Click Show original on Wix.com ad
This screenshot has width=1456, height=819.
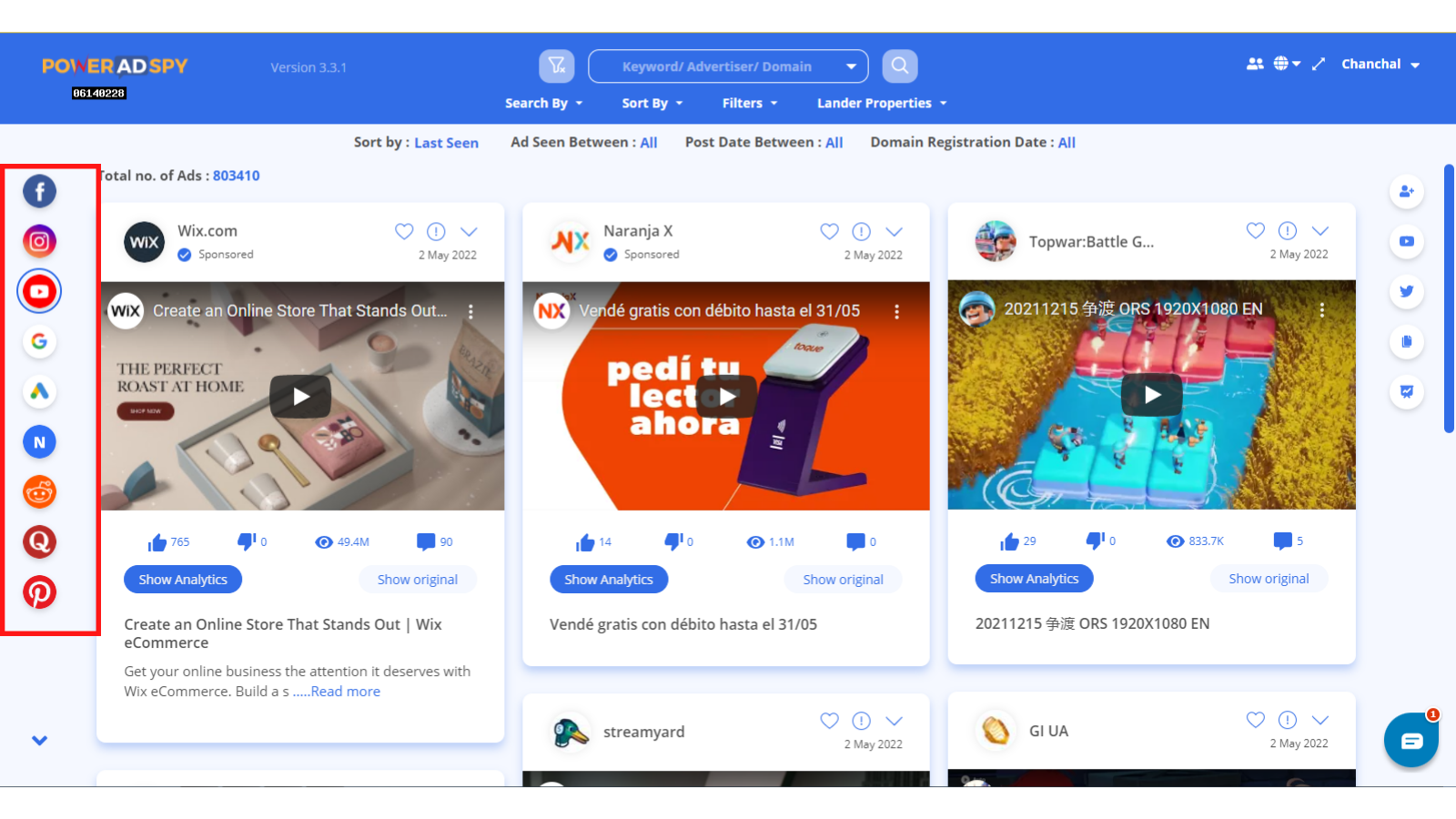click(418, 580)
